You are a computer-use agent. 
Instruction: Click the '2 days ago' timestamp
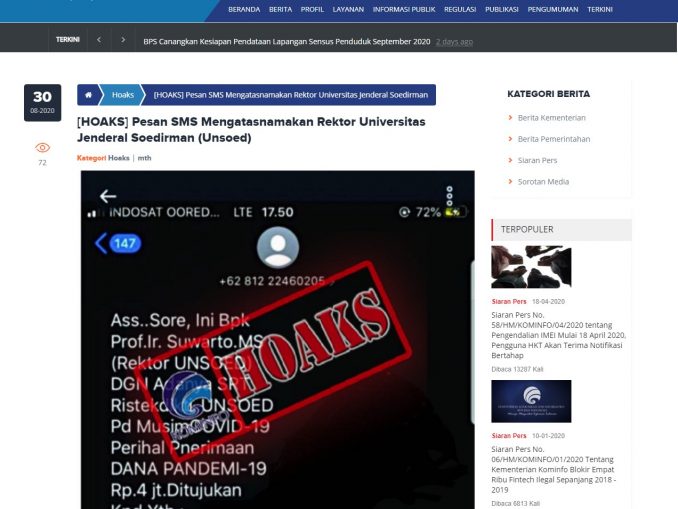[454, 42]
